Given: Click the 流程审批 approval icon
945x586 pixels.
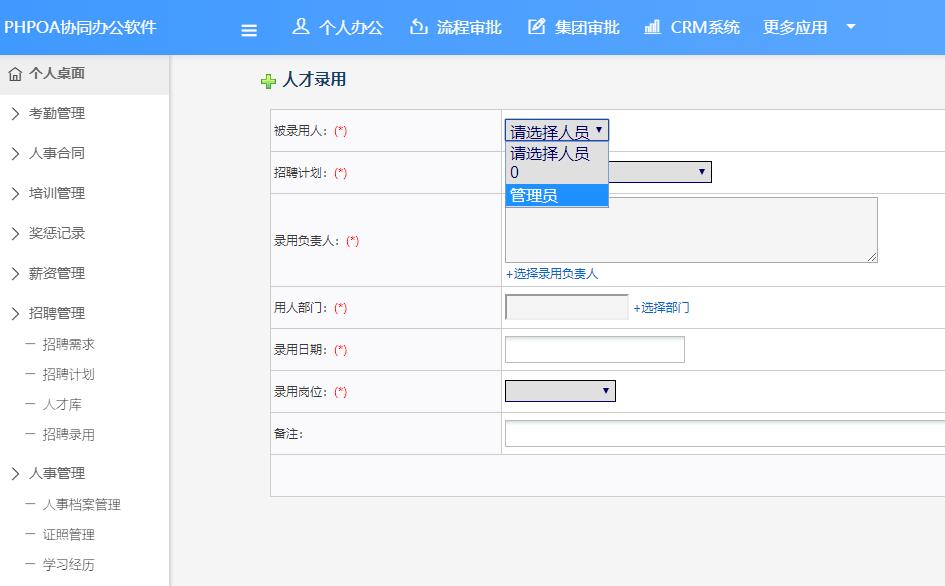Looking at the screenshot, I should pyautogui.click(x=418, y=27).
